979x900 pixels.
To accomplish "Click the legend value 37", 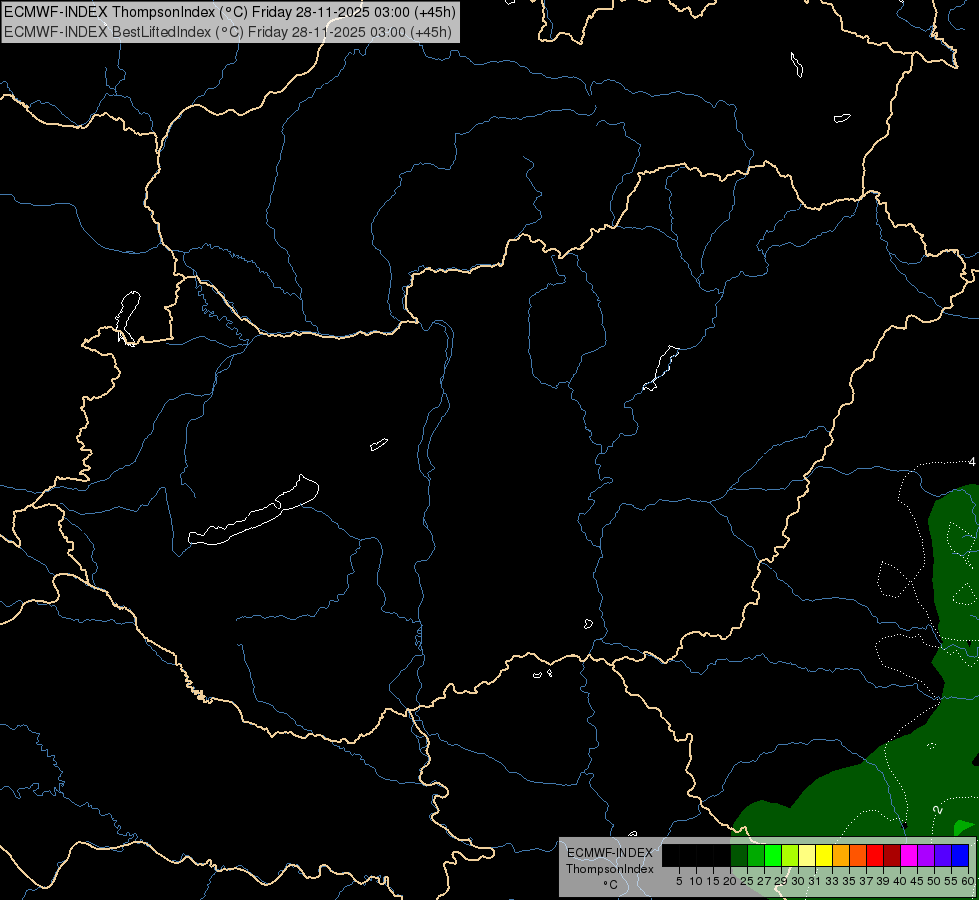I will coord(867,881).
